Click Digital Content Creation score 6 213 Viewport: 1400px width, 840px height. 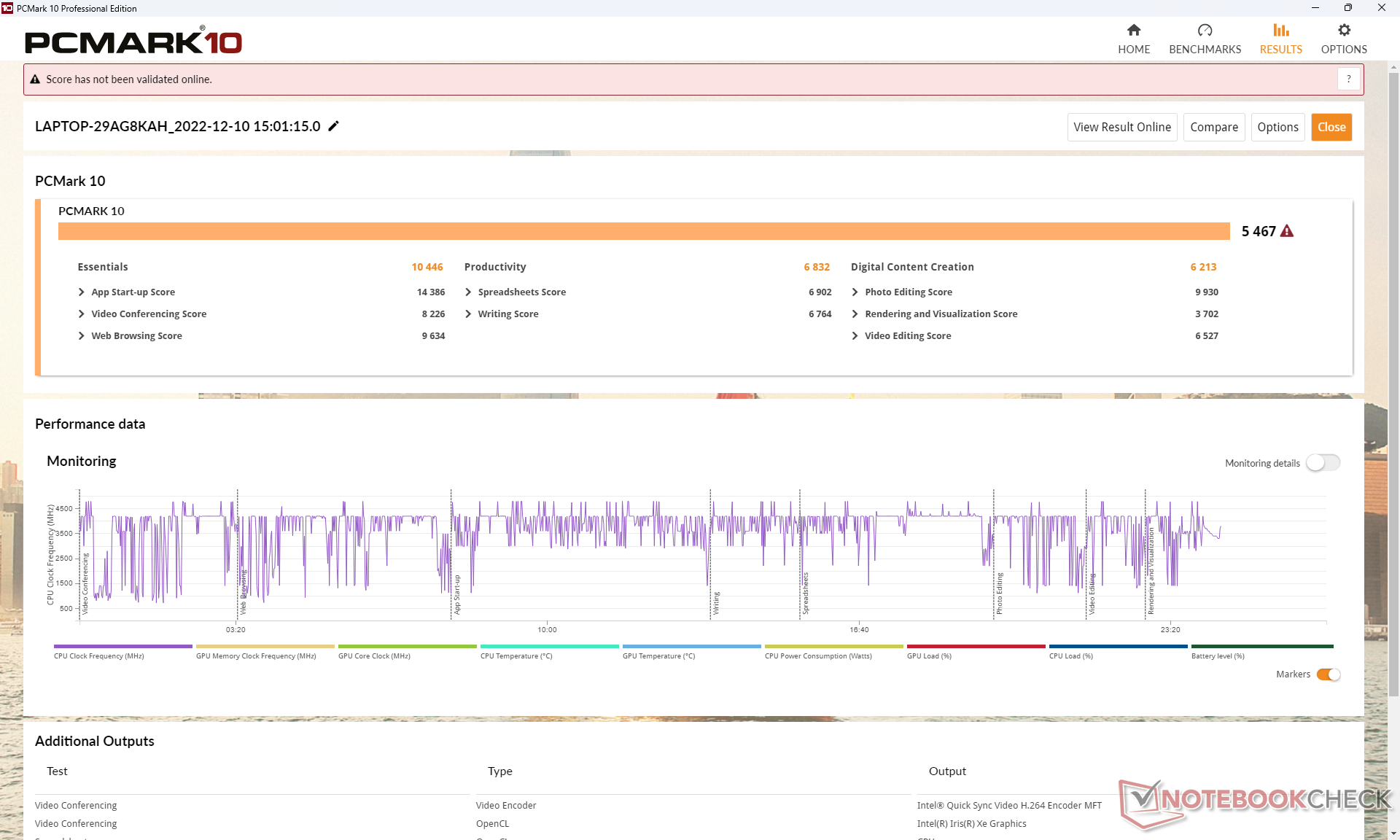(x=1203, y=267)
